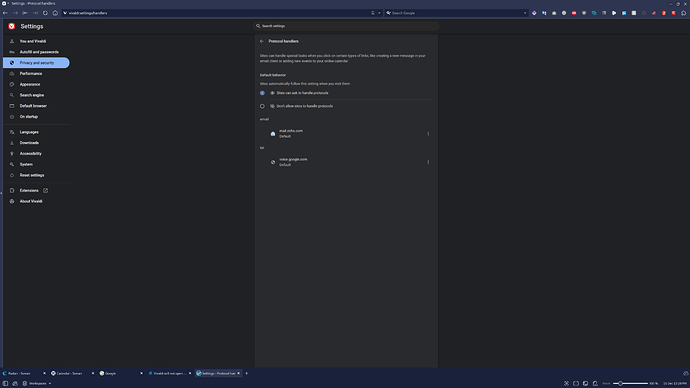The height and width of the screenshot is (388, 690).
Task: Close the Google tab
Action: coord(141,373)
